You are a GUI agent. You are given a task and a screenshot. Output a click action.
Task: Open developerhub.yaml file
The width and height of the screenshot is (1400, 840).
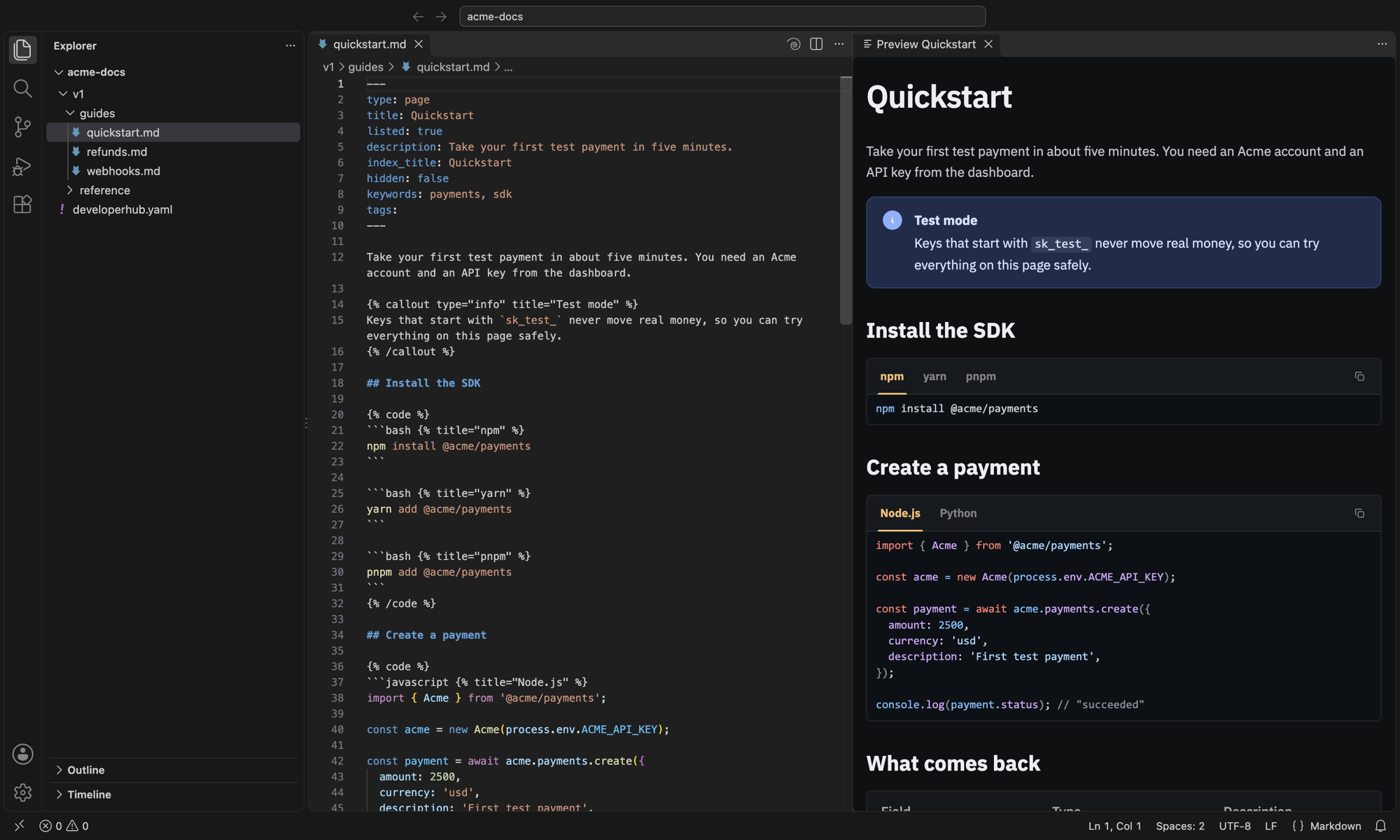(x=173, y=209)
